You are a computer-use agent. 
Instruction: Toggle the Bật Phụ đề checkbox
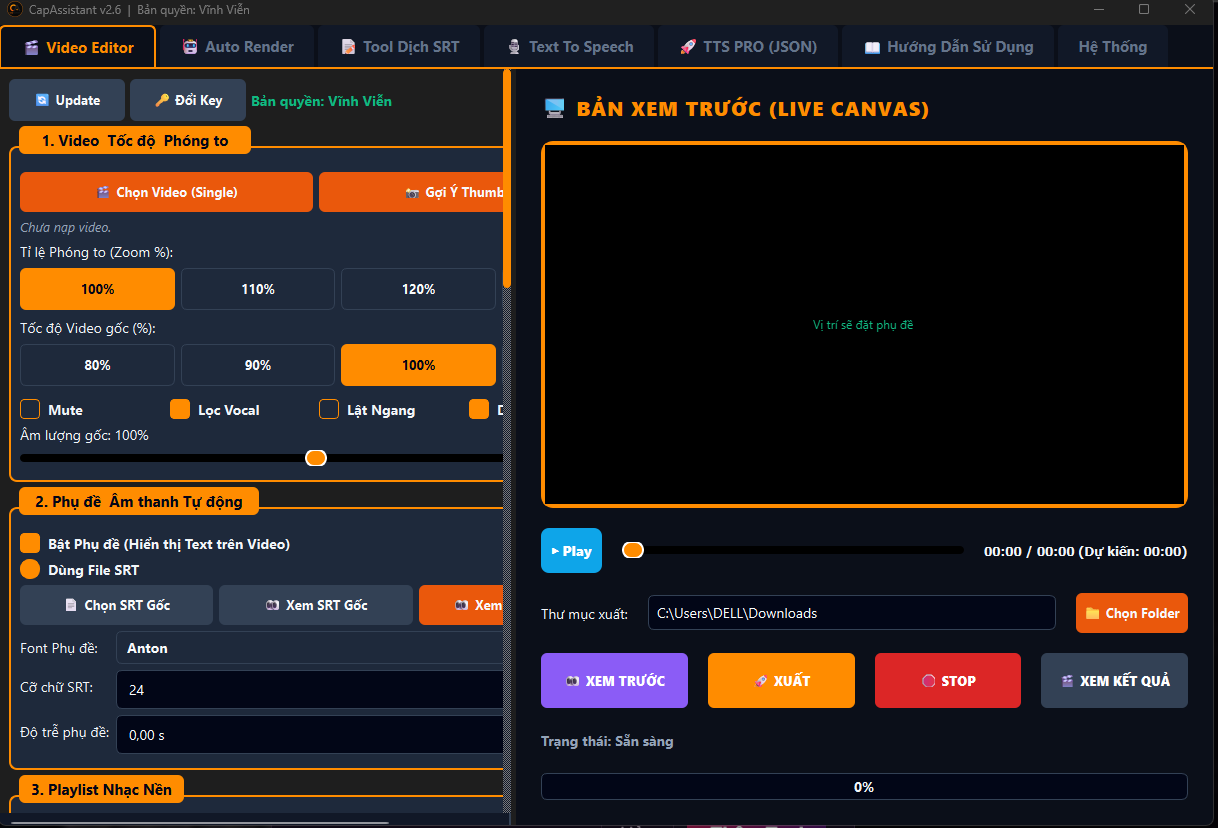point(30,544)
